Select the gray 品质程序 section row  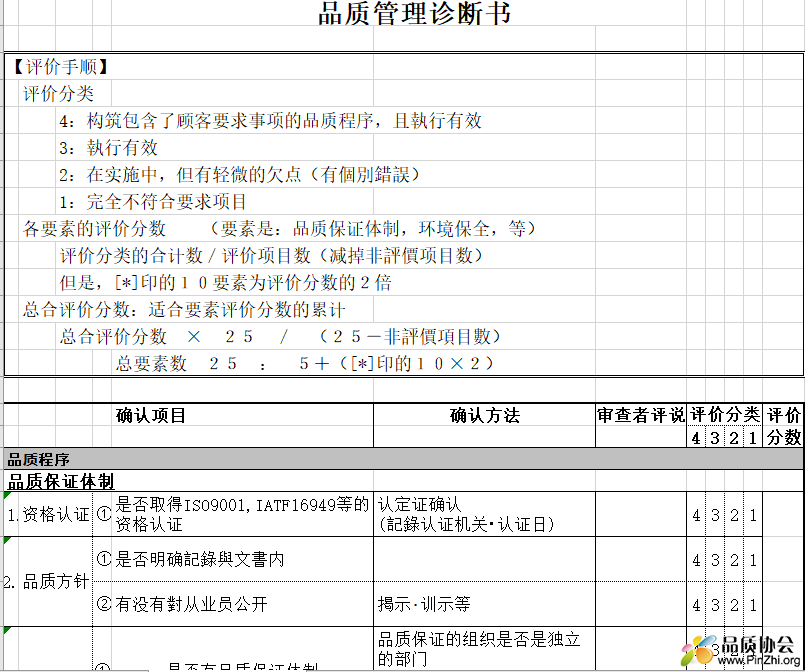click(x=404, y=459)
